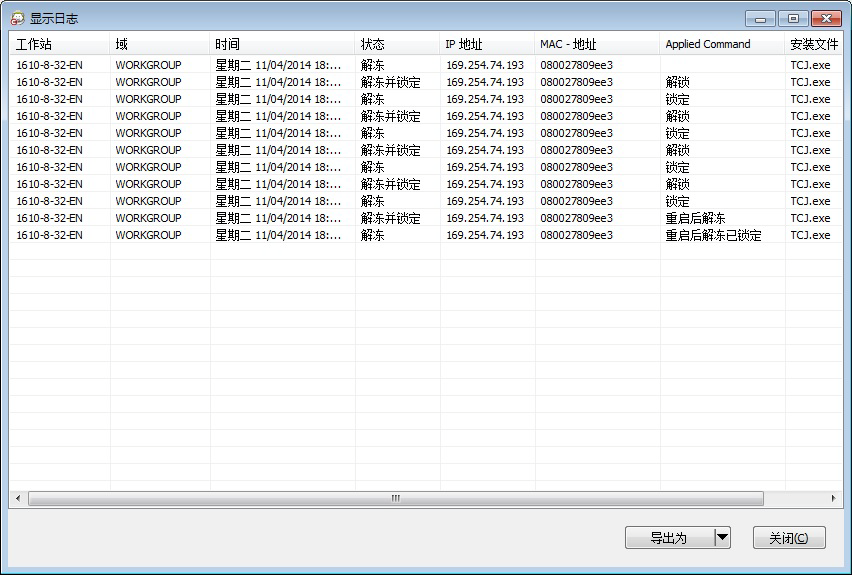Click 169.254.74.193 in the first row
The image size is (852, 575).
(x=485, y=65)
